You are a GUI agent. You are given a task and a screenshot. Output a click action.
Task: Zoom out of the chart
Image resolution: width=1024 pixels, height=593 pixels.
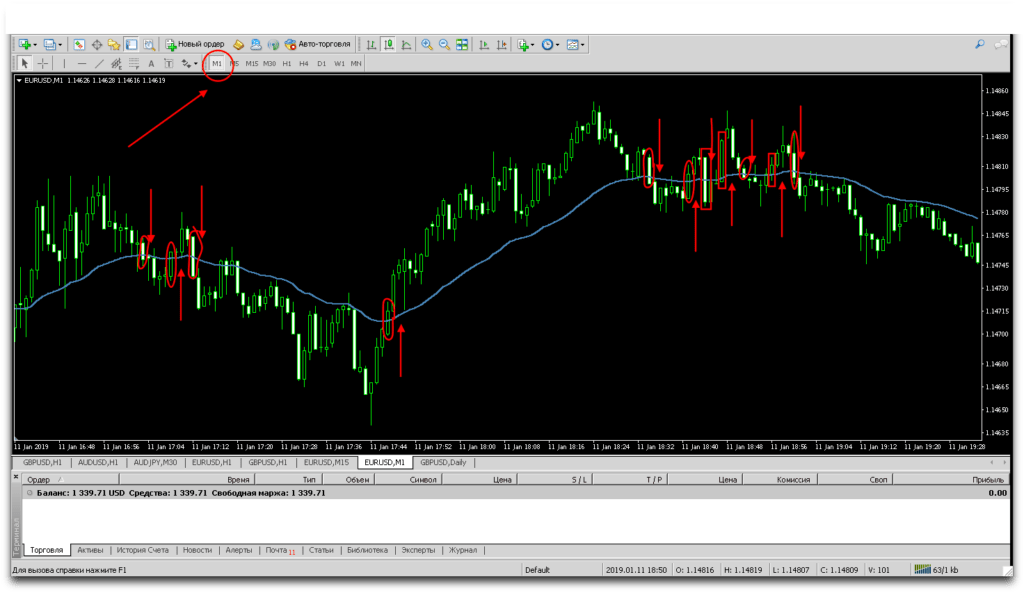444,44
